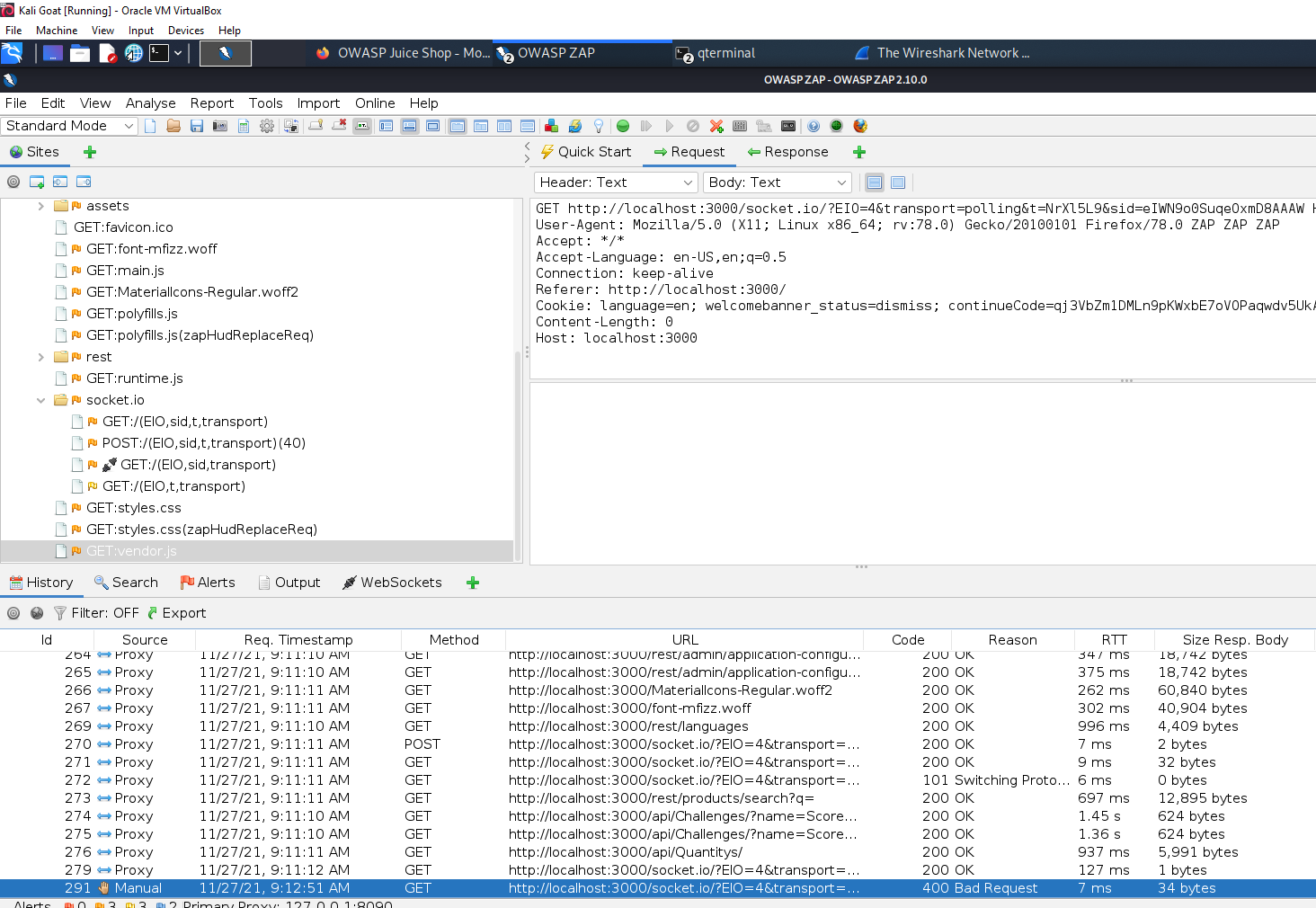This screenshot has height=908, width=1316.
Task: Click into the request header text area
Action: pyautogui.click(x=922, y=288)
